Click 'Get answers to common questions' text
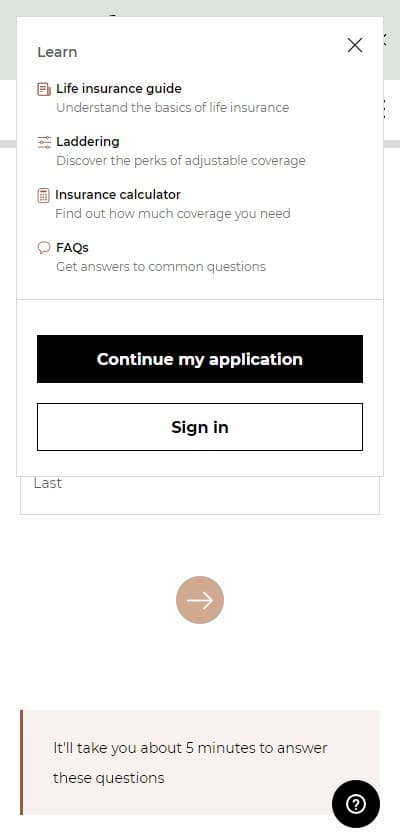The height and width of the screenshot is (840, 400). [x=161, y=266]
